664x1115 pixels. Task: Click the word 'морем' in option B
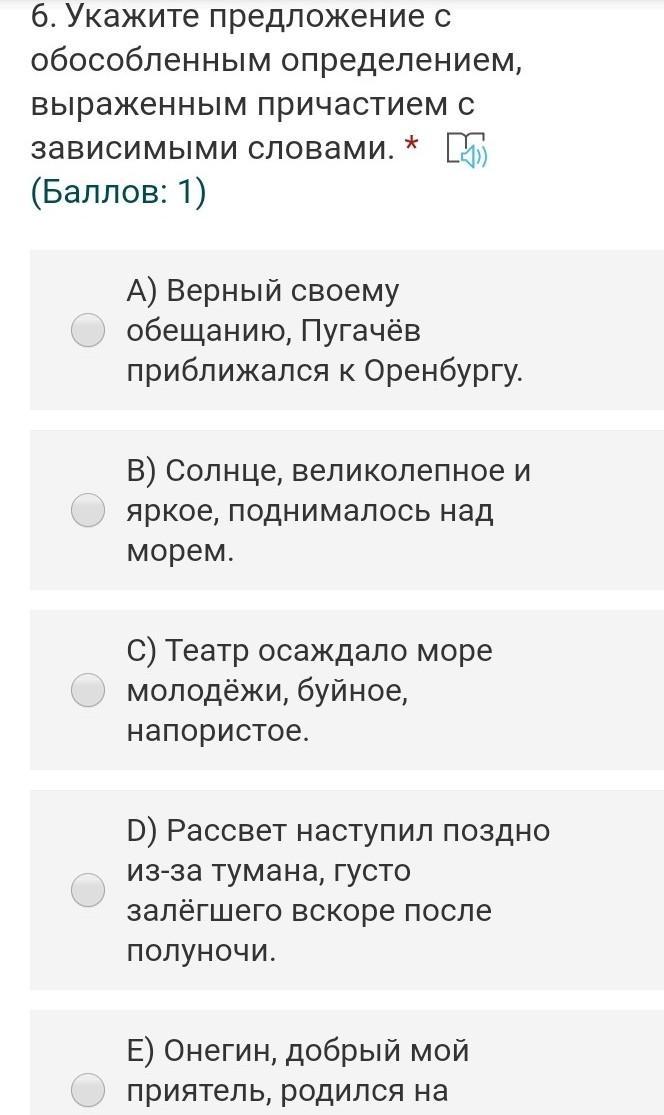click(x=181, y=551)
